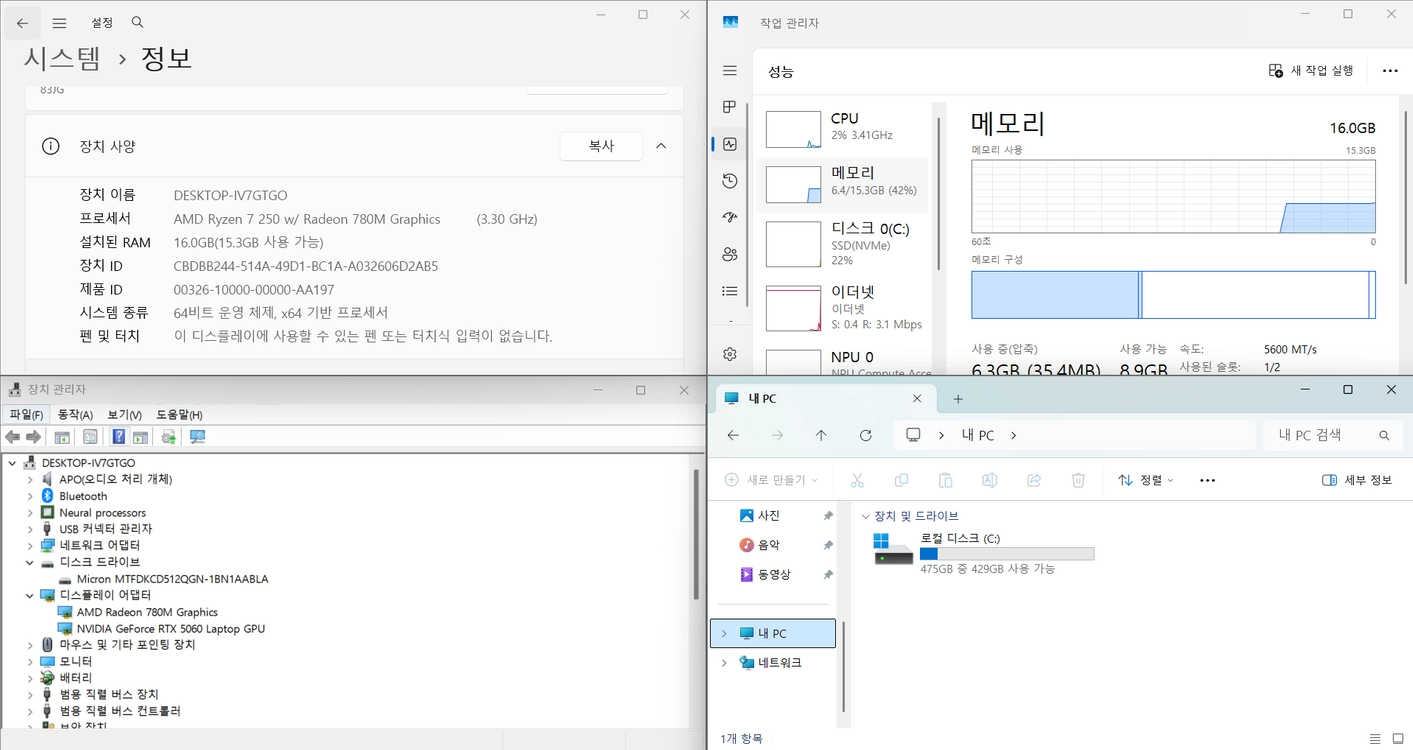The height and width of the screenshot is (750, 1413).
Task: Open the Users icon in Task Manager sidebar
Action: (x=730, y=254)
